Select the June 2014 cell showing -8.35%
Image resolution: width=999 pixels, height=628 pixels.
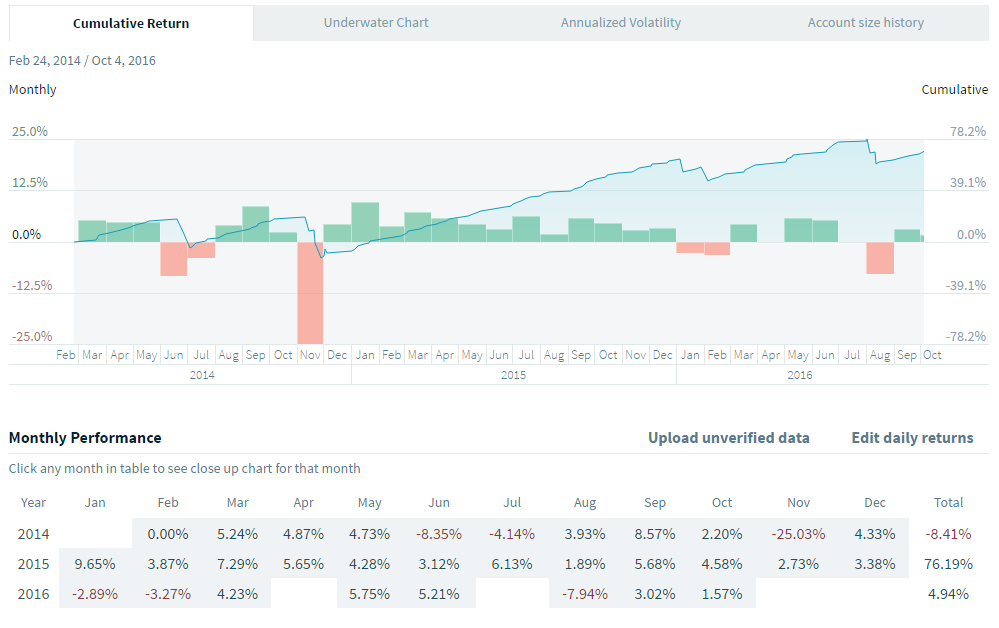point(439,534)
